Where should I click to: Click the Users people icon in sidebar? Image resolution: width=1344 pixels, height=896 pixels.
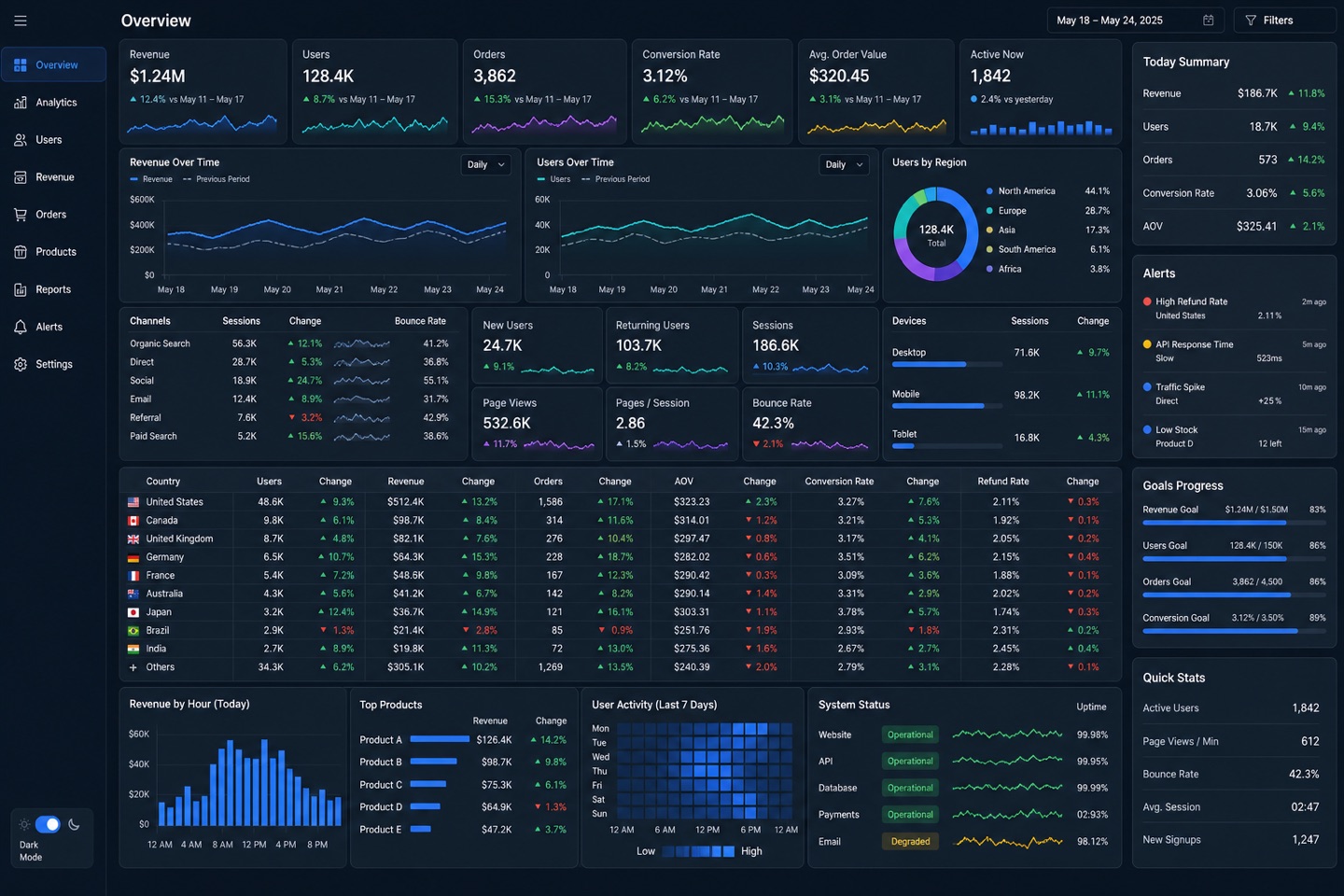21,140
